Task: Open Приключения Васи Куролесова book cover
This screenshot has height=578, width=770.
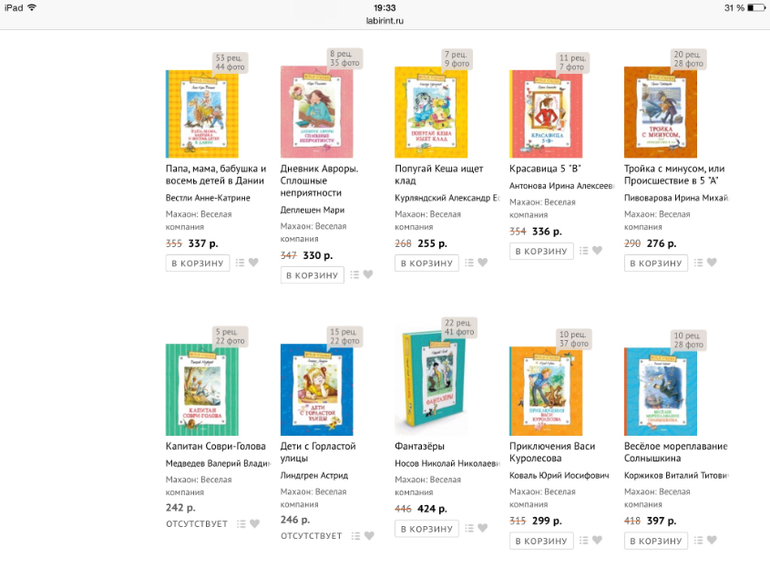Action: click(546, 391)
